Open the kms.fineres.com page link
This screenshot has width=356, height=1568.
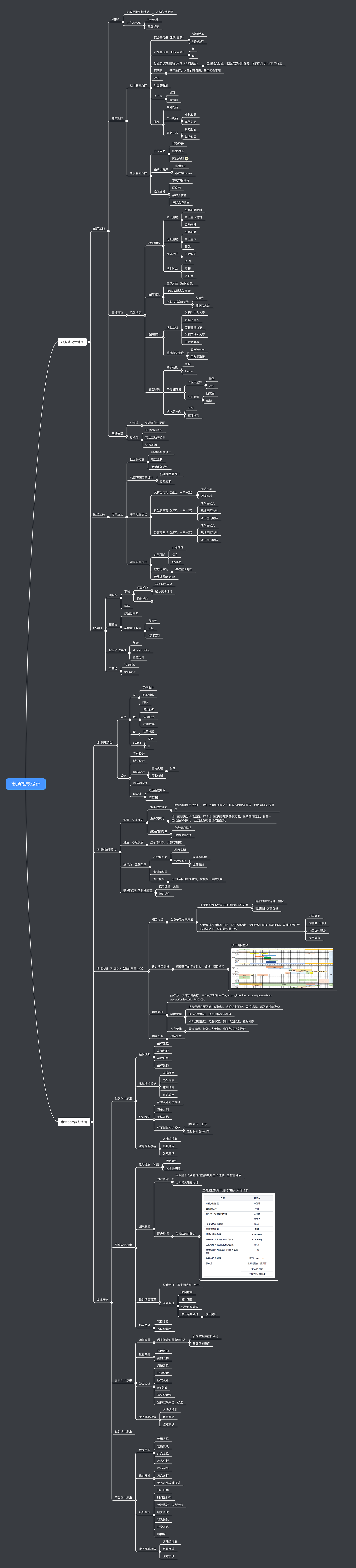(221, 998)
